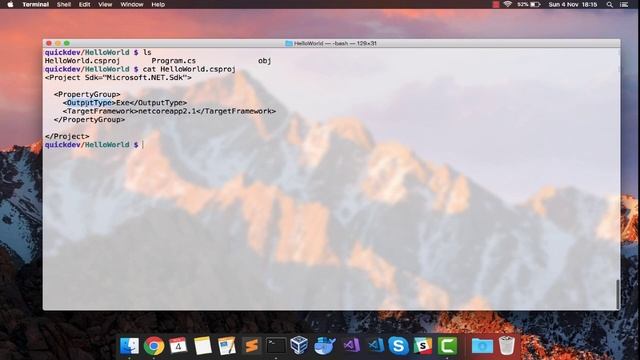640x360 pixels.
Task: Click the battery status indicator
Action: point(529,4)
